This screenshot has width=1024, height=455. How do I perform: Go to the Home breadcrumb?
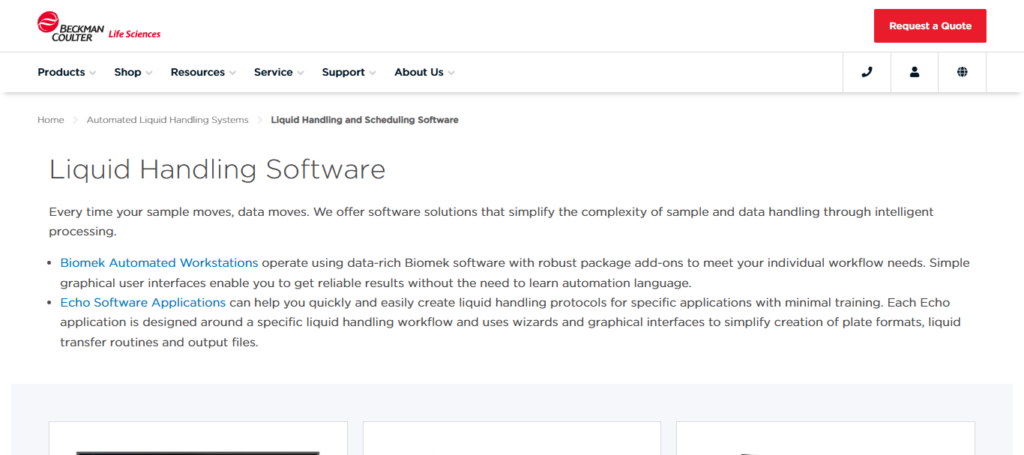click(x=50, y=120)
